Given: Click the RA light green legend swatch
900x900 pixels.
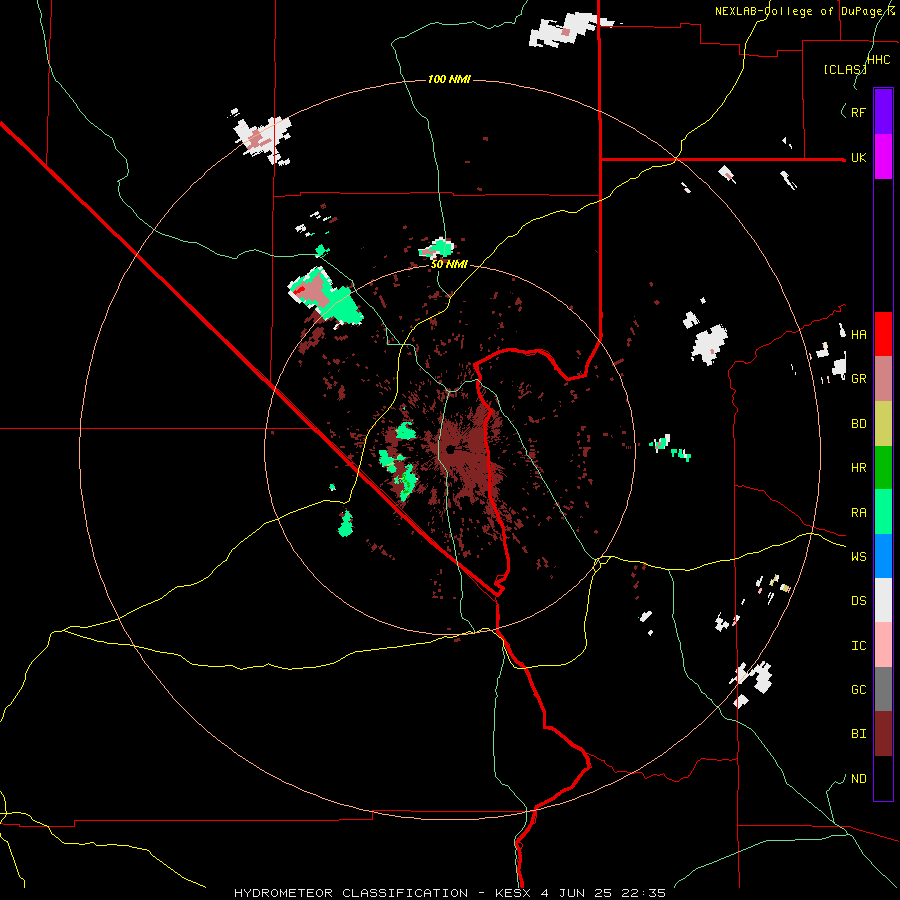Looking at the screenshot, I should point(883,512).
